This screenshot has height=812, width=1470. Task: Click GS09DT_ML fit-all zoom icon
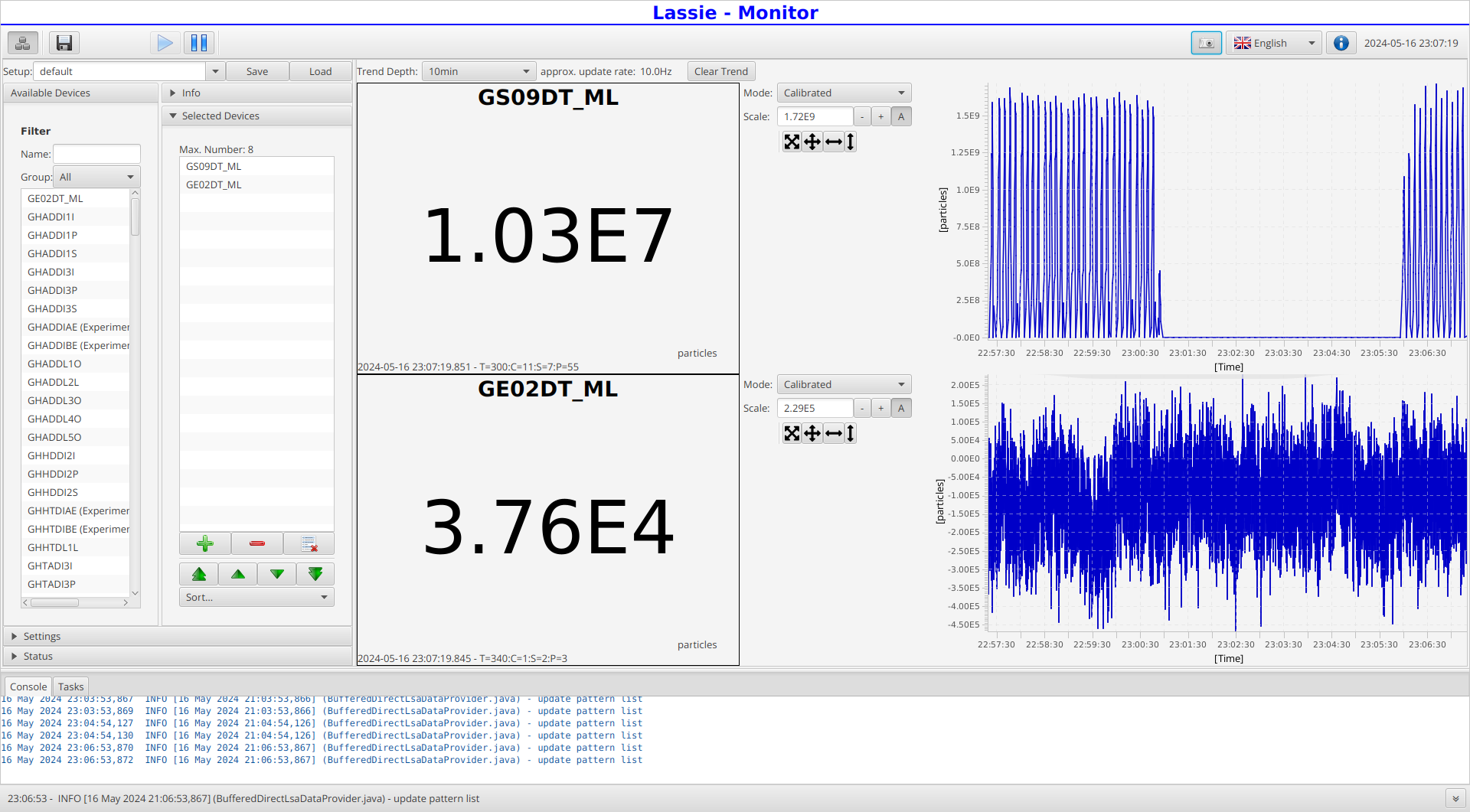click(x=792, y=142)
